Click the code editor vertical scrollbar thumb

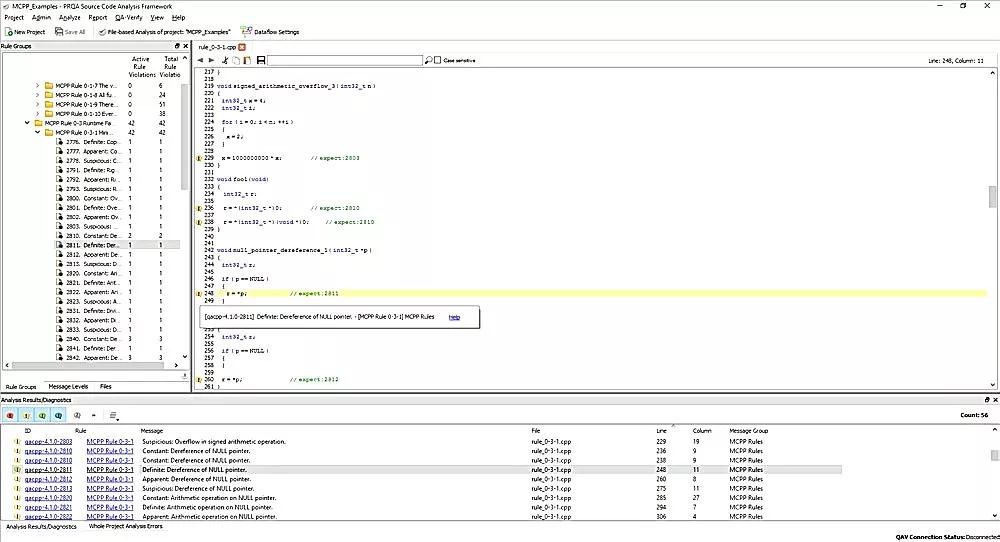[992, 196]
